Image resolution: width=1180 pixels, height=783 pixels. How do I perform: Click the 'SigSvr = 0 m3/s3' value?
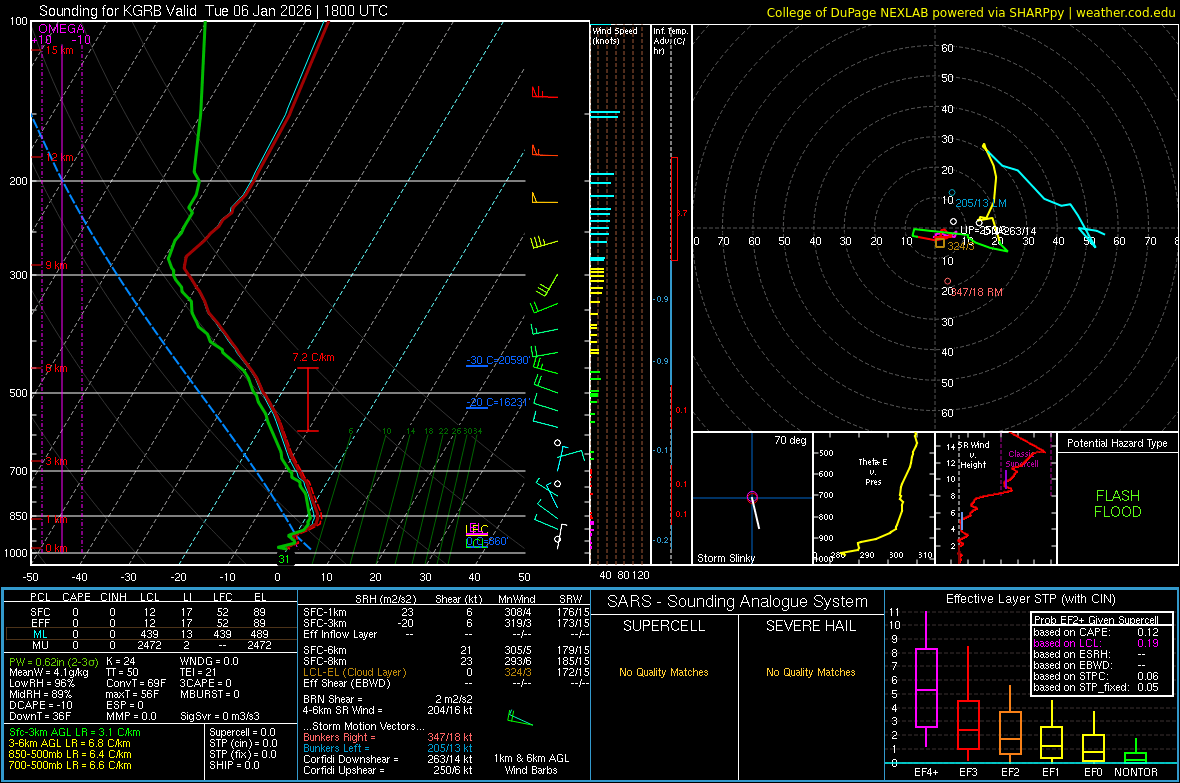click(x=220, y=716)
